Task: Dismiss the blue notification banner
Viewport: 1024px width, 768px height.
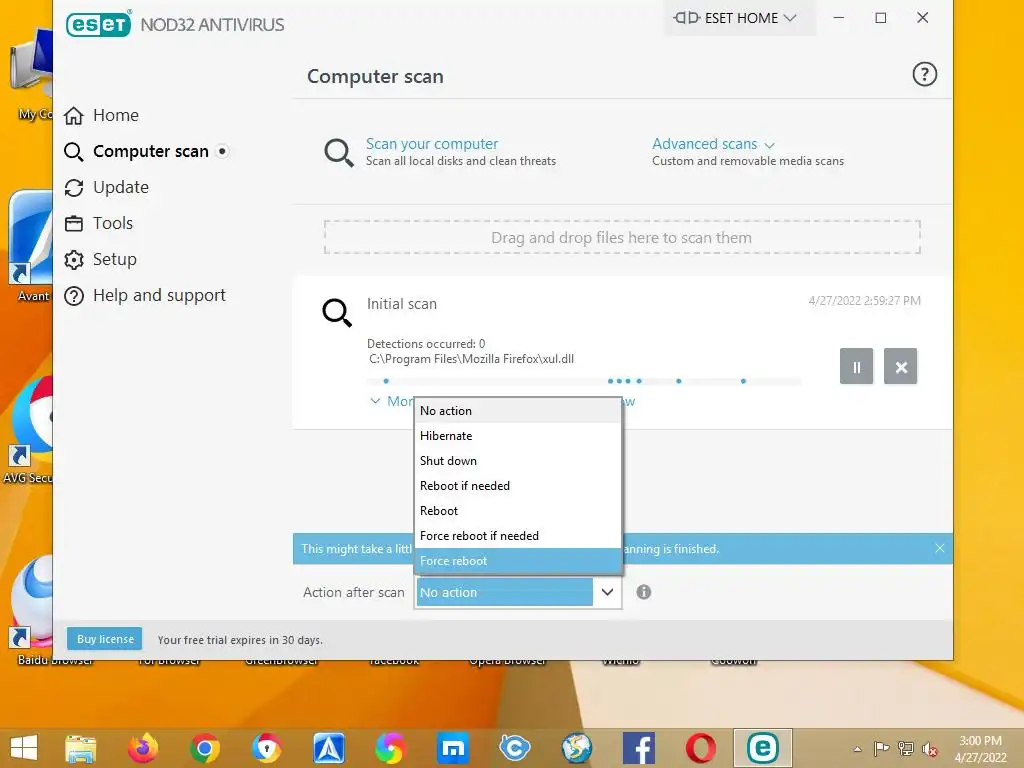Action: [939, 548]
